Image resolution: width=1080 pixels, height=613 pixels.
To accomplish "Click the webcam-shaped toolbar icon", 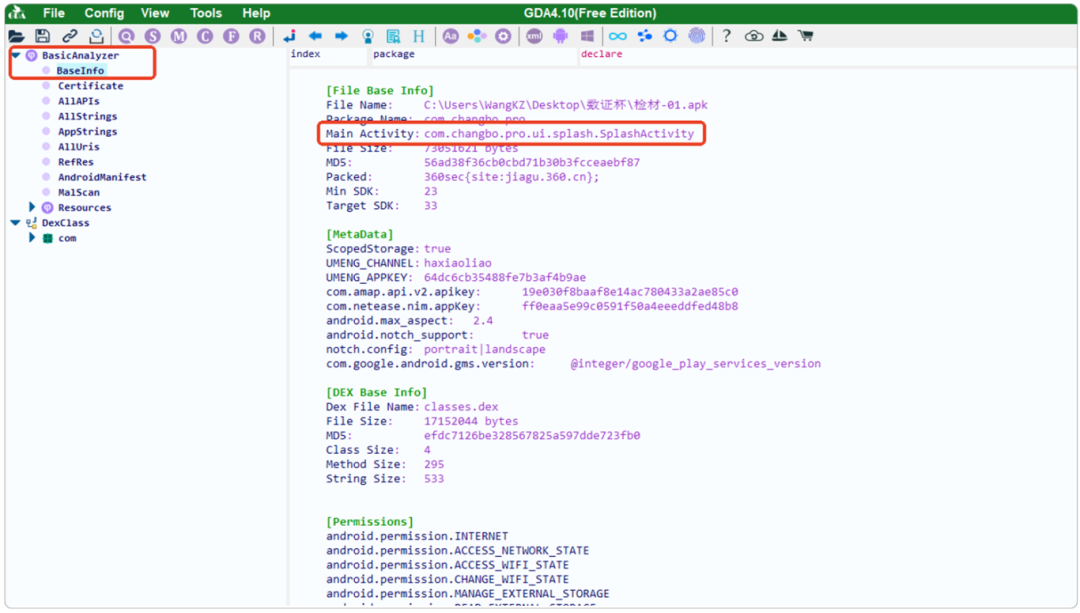I will click(x=368, y=36).
